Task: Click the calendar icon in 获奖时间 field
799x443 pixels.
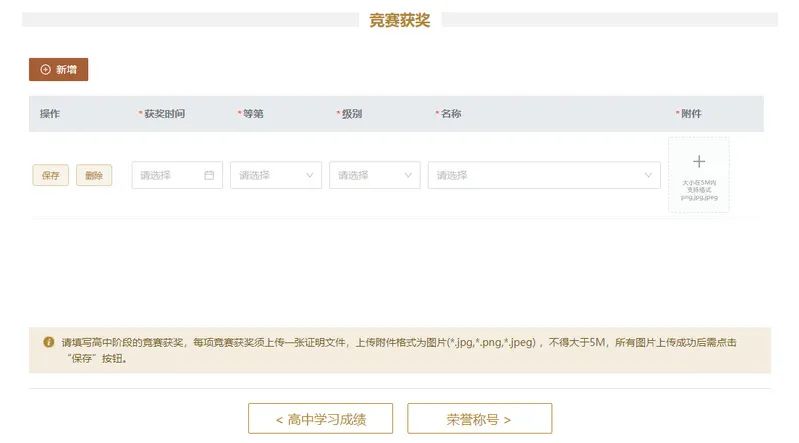Action: (209, 175)
